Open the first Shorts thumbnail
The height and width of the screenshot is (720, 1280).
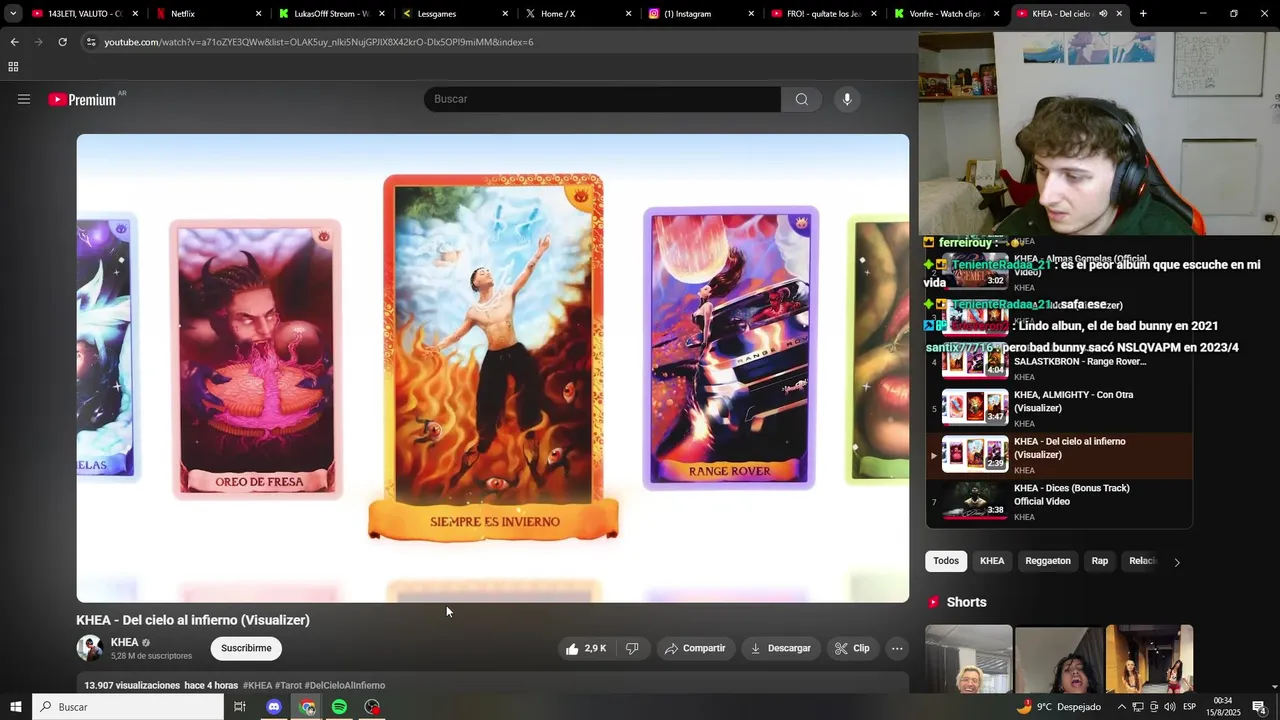point(968,659)
